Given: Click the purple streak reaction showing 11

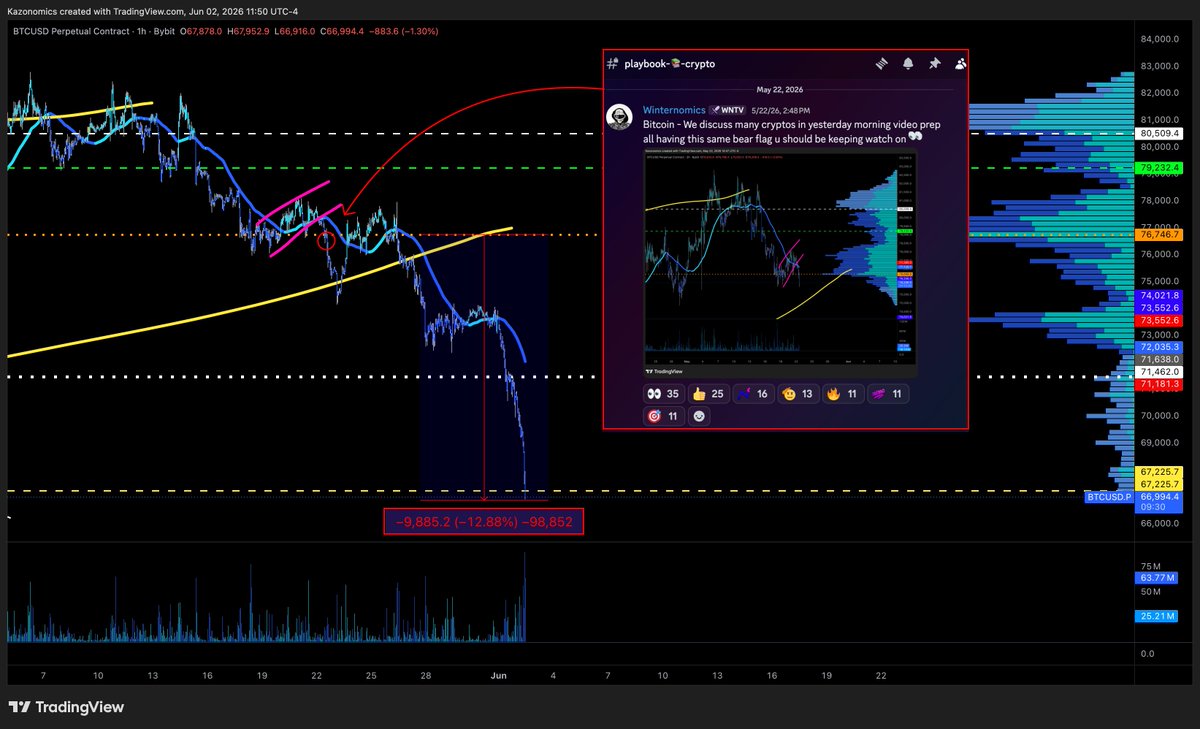Looking at the screenshot, I should (887, 394).
